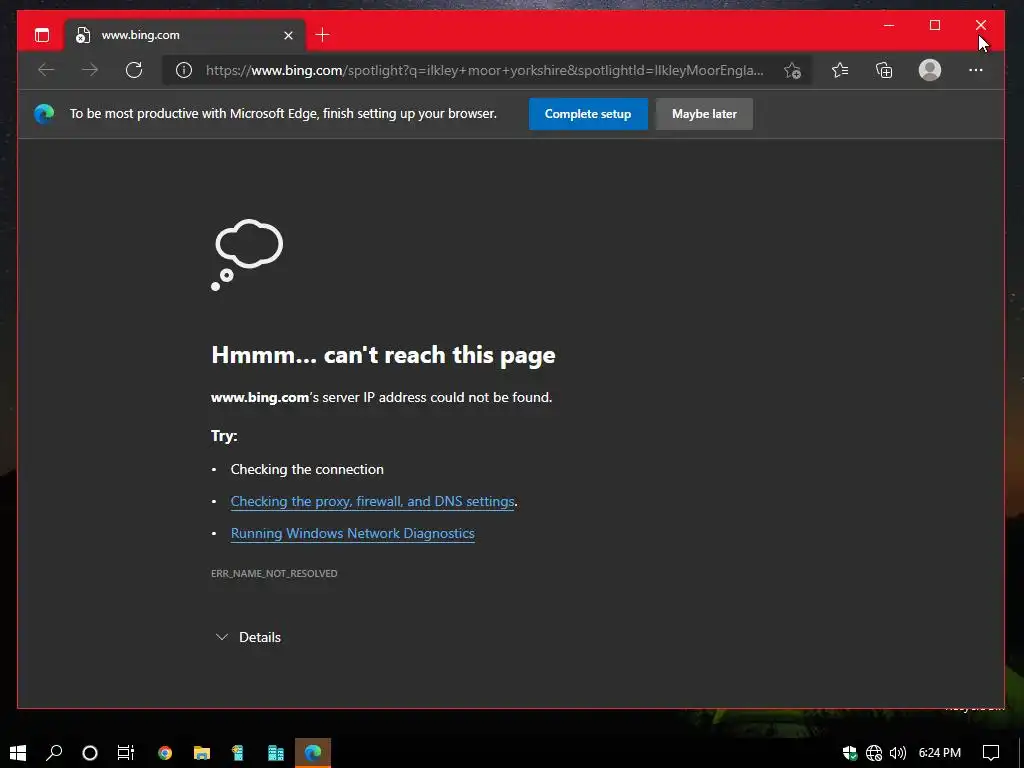Click the Microsoft Edge taskbar icon
The height and width of the screenshot is (768, 1024).
coord(313,753)
